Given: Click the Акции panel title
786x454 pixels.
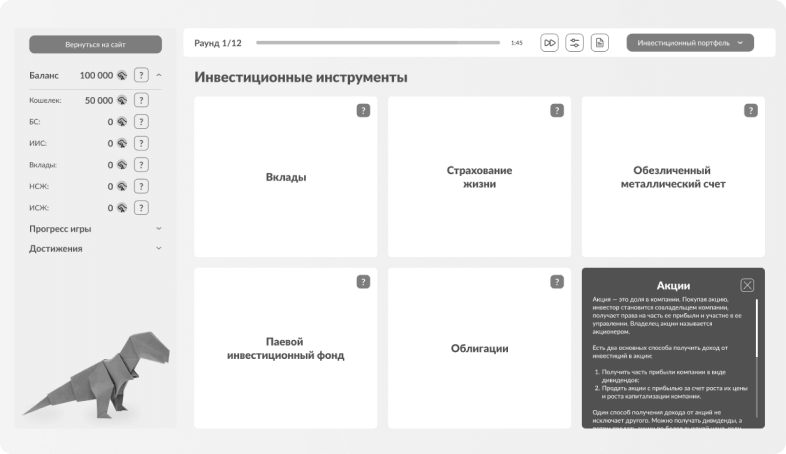Looking at the screenshot, I should pyautogui.click(x=673, y=286).
